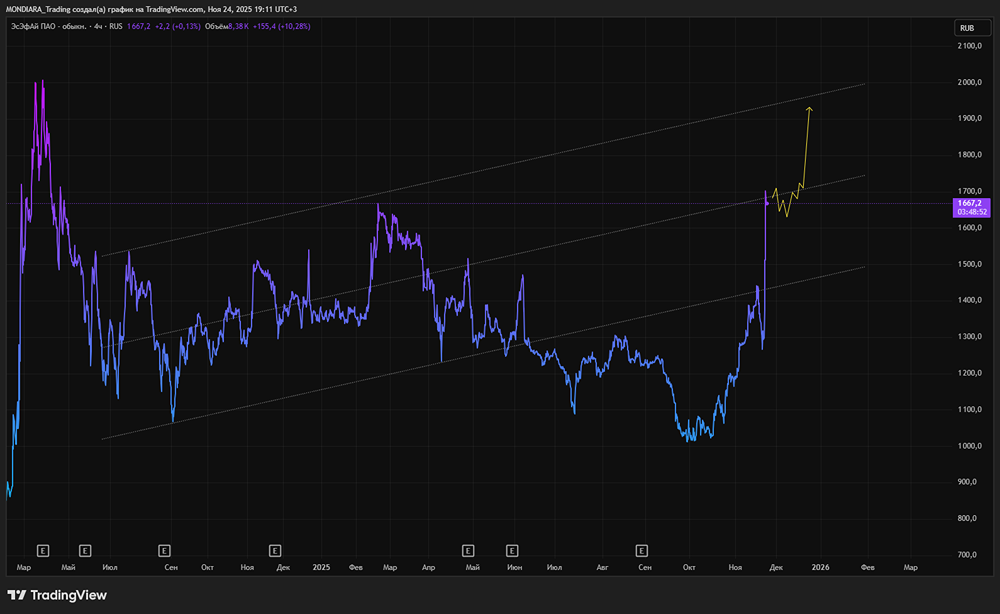Click the TradingView logo
Viewport: 1000px width, 614px height.
click(x=57, y=595)
